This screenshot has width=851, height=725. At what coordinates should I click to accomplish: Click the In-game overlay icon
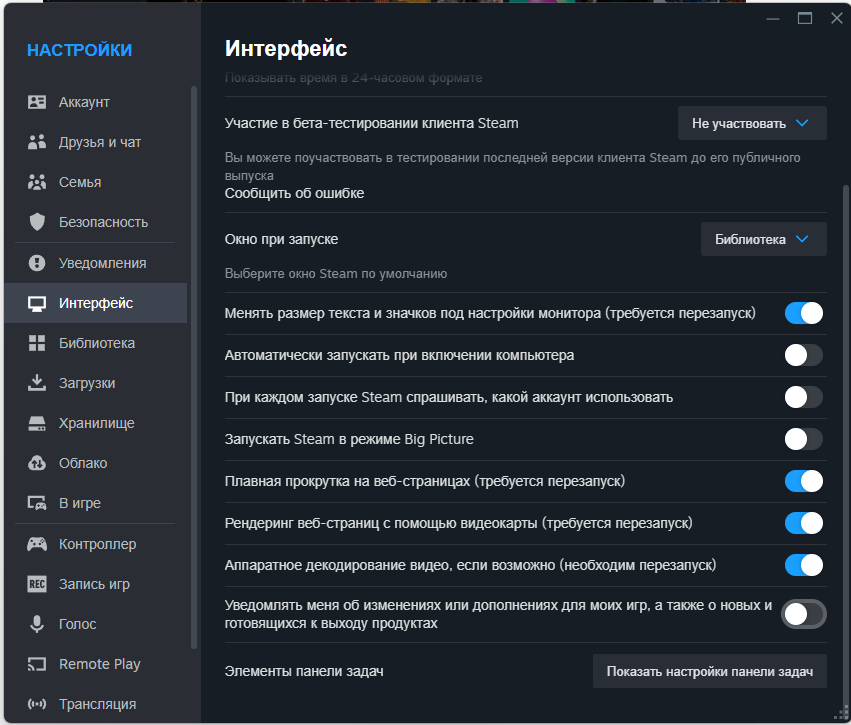[37, 503]
